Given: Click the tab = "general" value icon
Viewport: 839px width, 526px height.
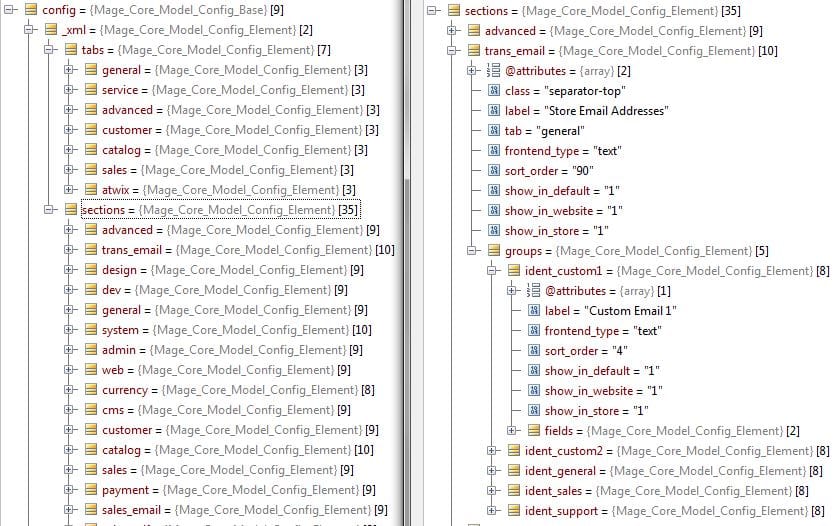Looking at the screenshot, I should point(494,131).
